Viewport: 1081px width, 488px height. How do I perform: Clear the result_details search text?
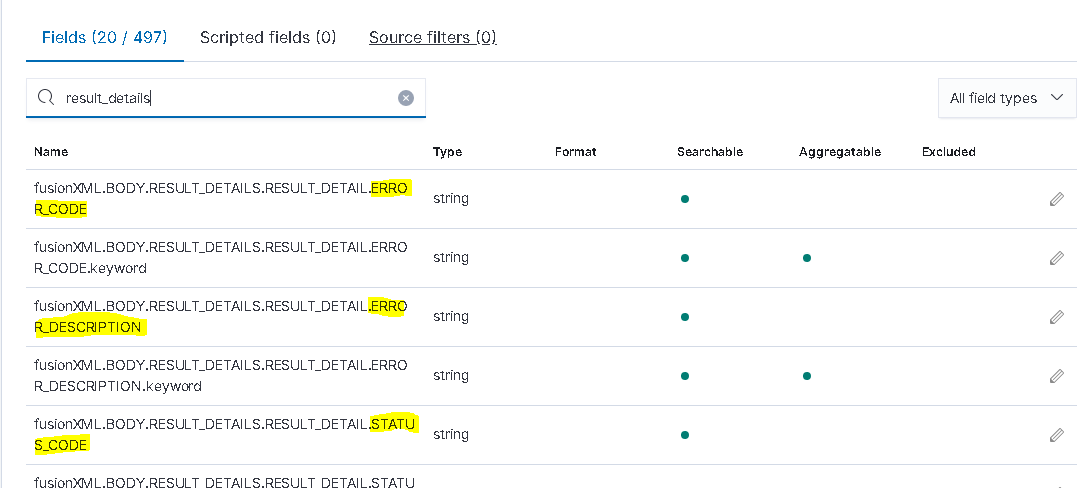[406, 98]
